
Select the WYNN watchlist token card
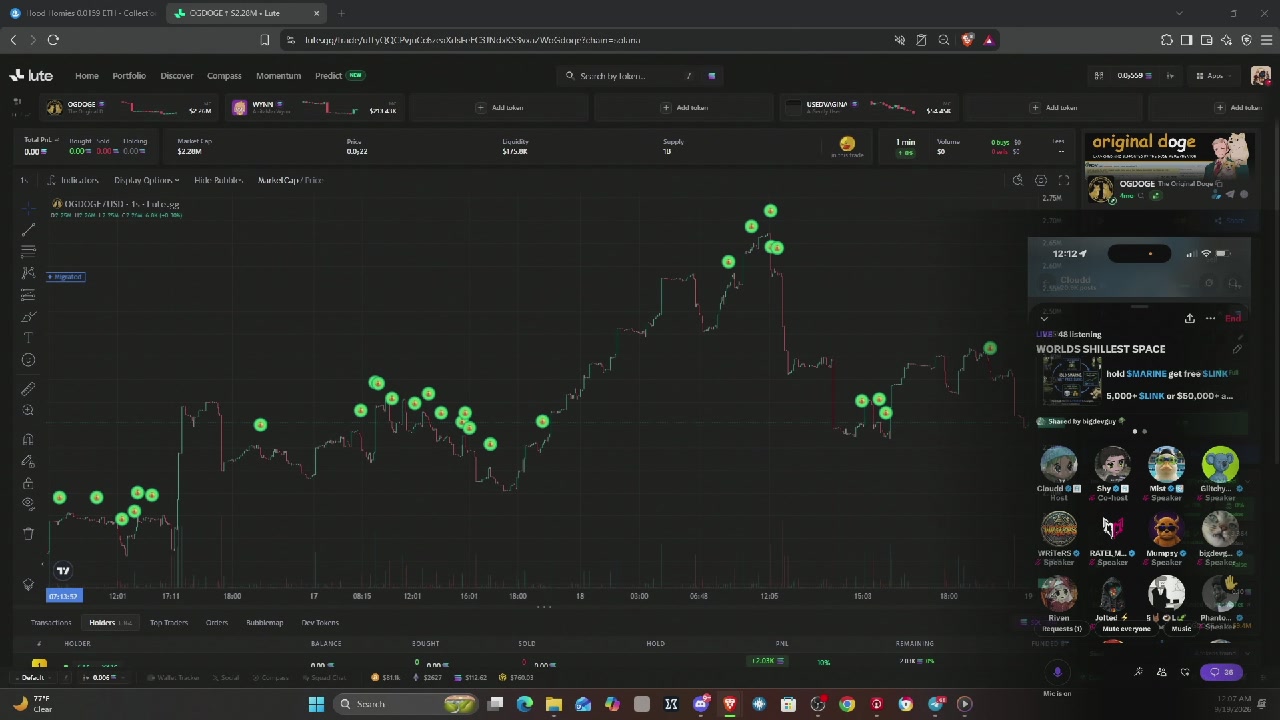click(x=314, y=107)
